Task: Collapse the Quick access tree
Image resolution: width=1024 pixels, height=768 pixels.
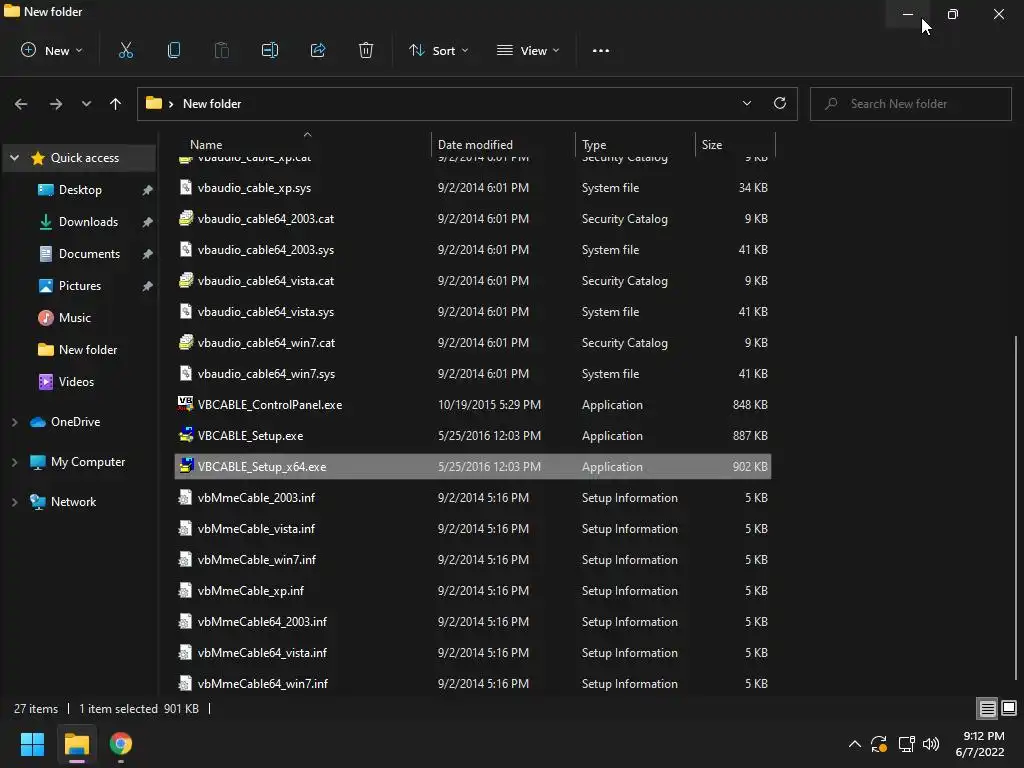Action: [x=14, y=157]
